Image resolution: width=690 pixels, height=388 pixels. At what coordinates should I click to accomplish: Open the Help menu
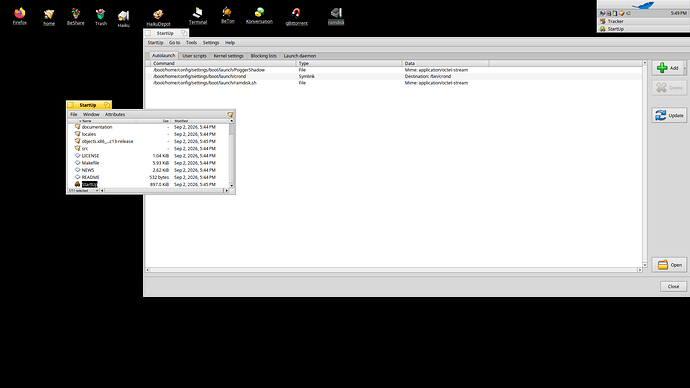point(230,43)
